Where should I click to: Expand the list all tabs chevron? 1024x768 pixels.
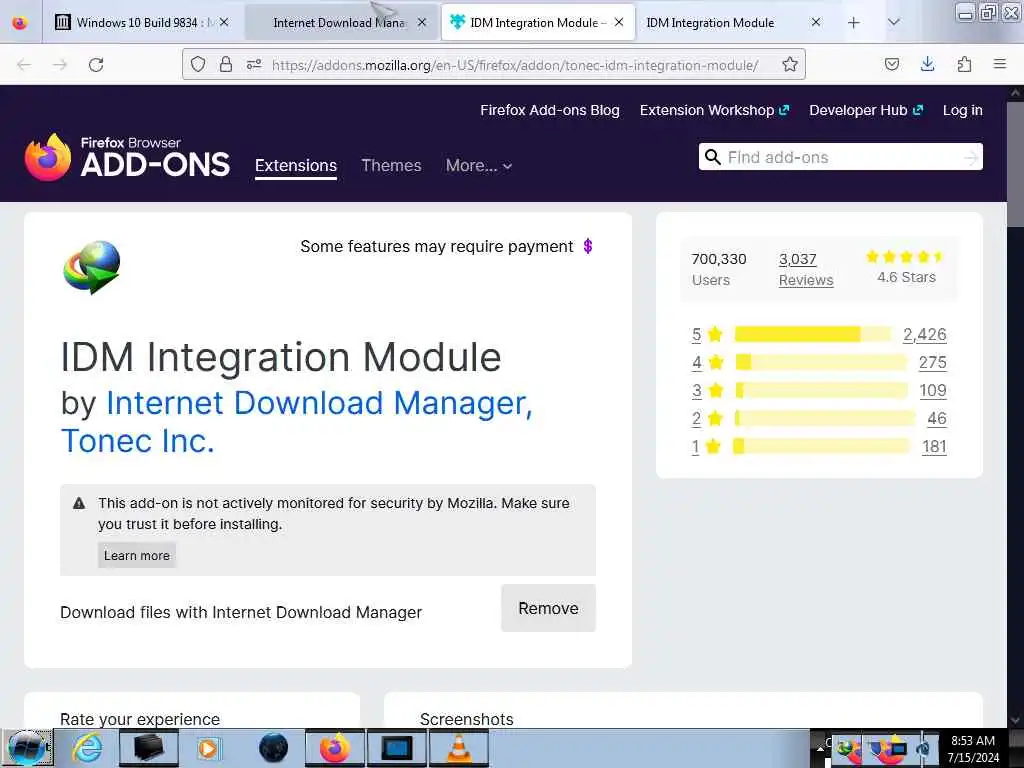click(x=894, y=23)
